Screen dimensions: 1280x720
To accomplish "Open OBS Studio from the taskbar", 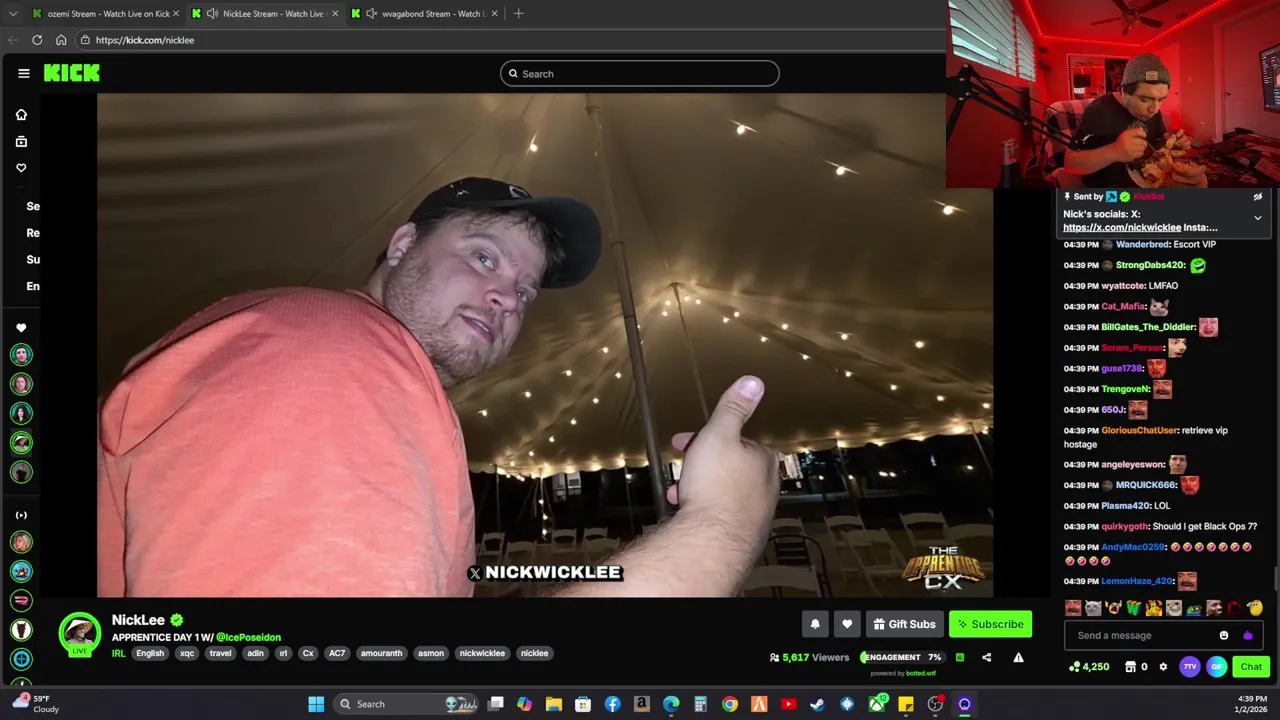I will click(x=935, y=704).
